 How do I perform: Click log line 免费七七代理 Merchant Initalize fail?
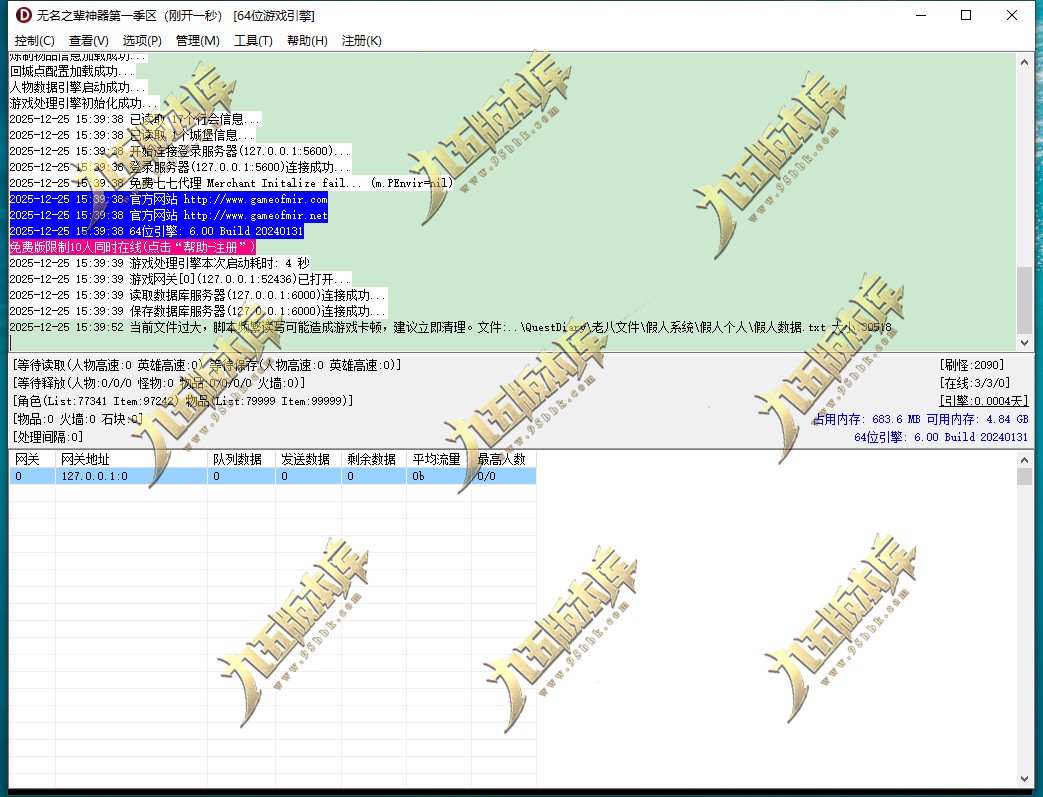point(231,183)
